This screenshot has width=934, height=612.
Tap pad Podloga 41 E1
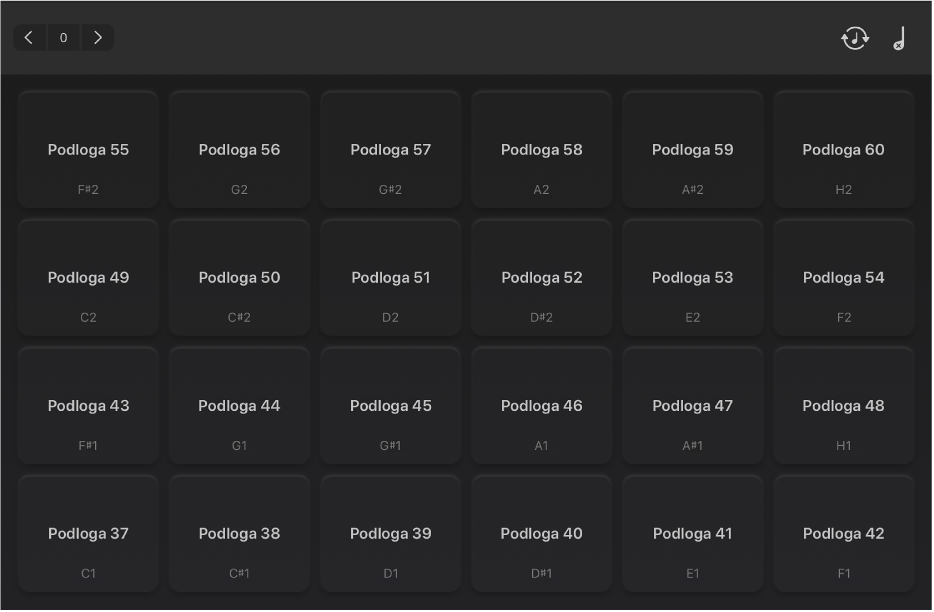(x=693, y=534)
